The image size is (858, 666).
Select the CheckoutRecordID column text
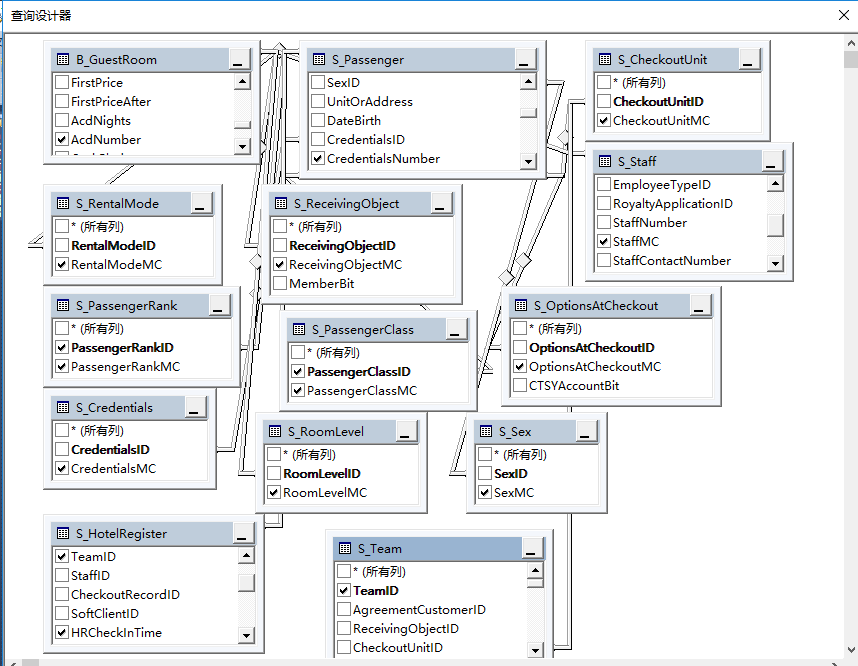point(125,594)
